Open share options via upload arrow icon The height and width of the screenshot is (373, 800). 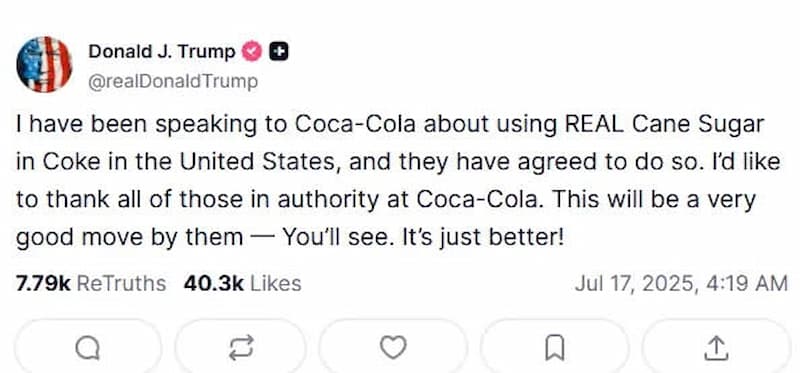coord(715,347)
